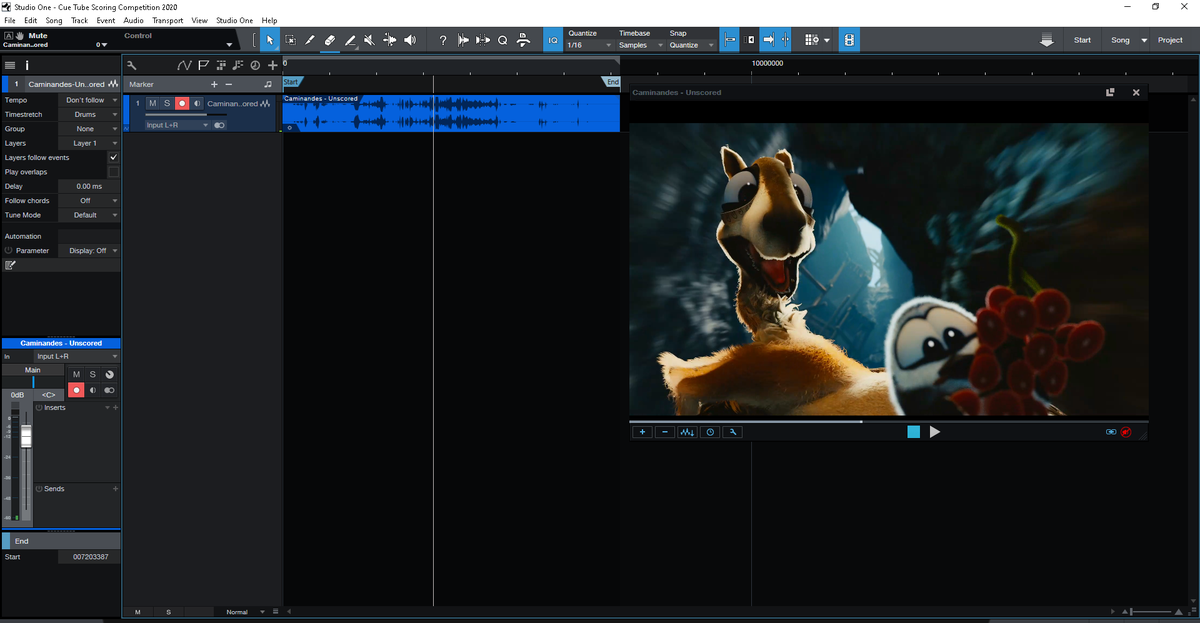The image size is (1200, 623).
Task: Stop the video in the player
Action: [x=913, y=432]
